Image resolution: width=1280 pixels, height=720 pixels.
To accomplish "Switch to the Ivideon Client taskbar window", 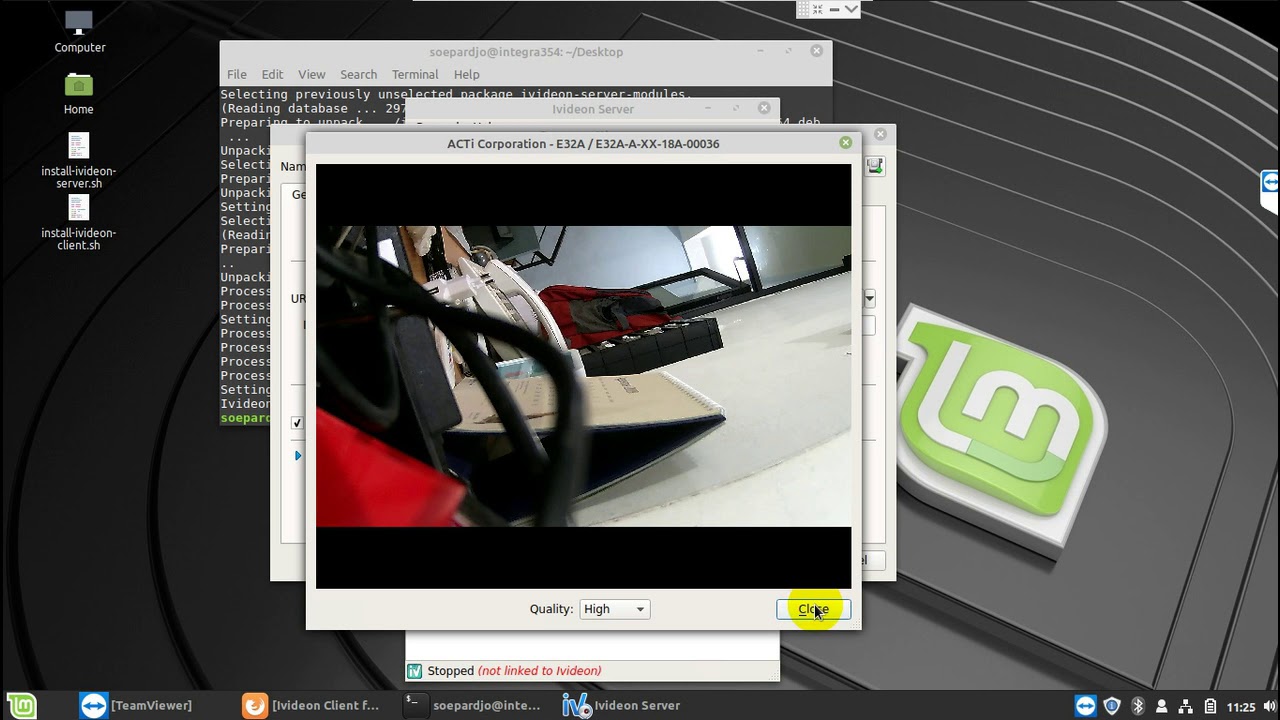I will pos(312,705).
